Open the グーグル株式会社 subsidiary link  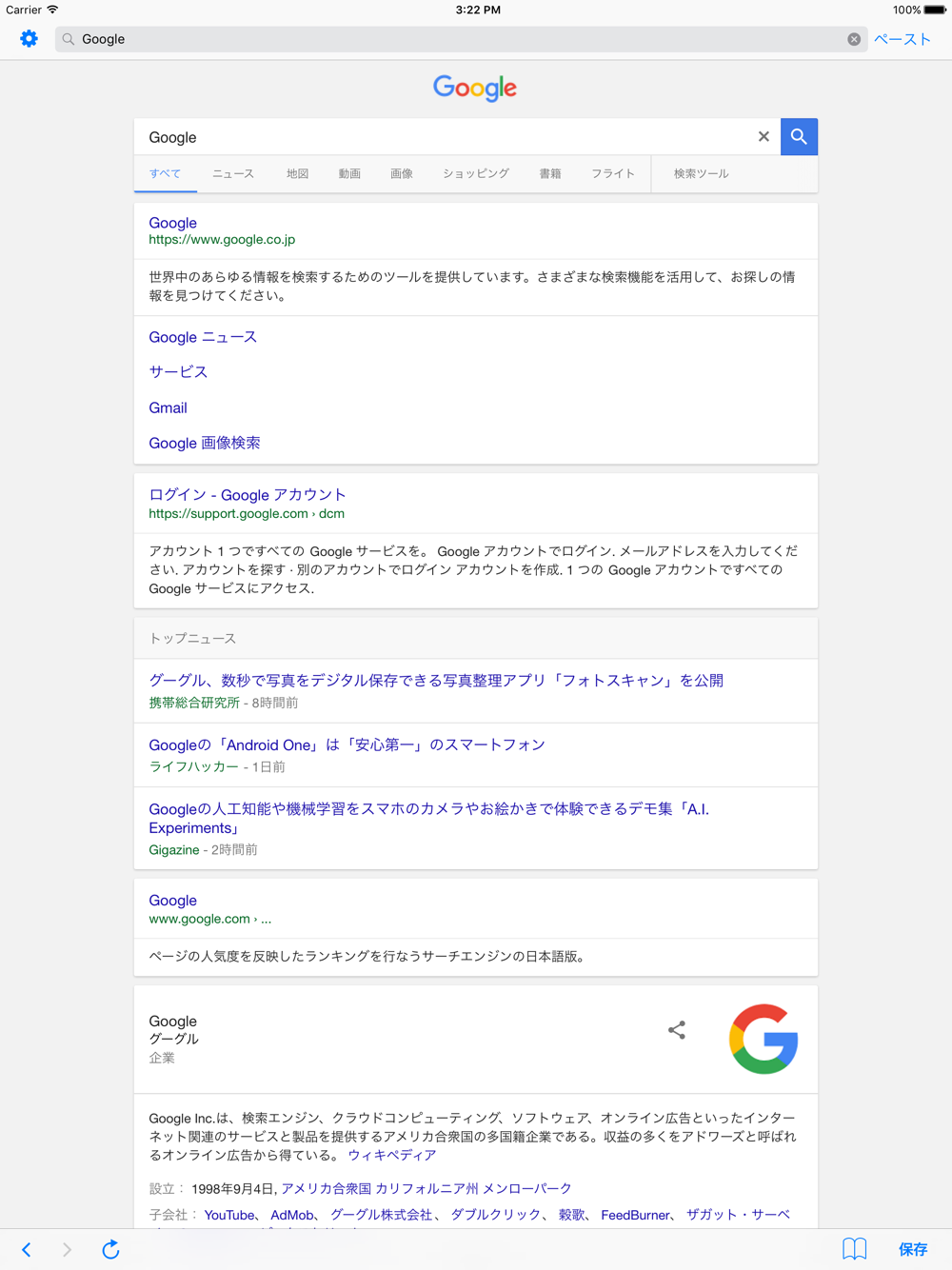tap(381, 1215)
